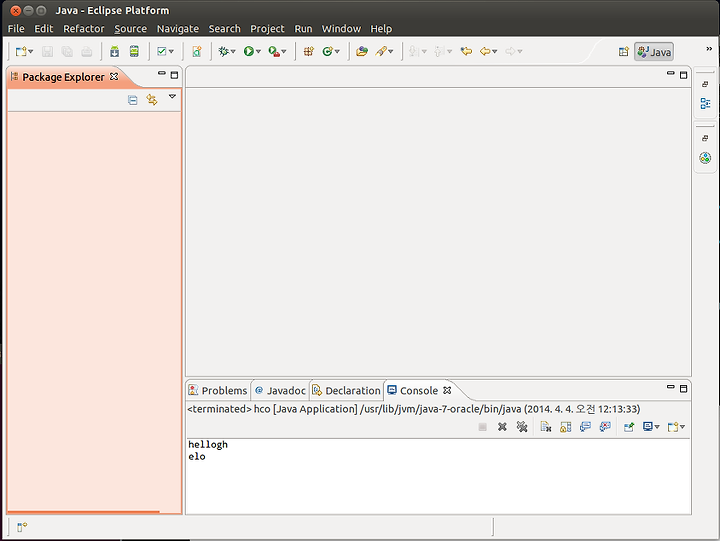Switch to the Javadoc tab
The image size is (720, 541).
(x=280, y=391)
